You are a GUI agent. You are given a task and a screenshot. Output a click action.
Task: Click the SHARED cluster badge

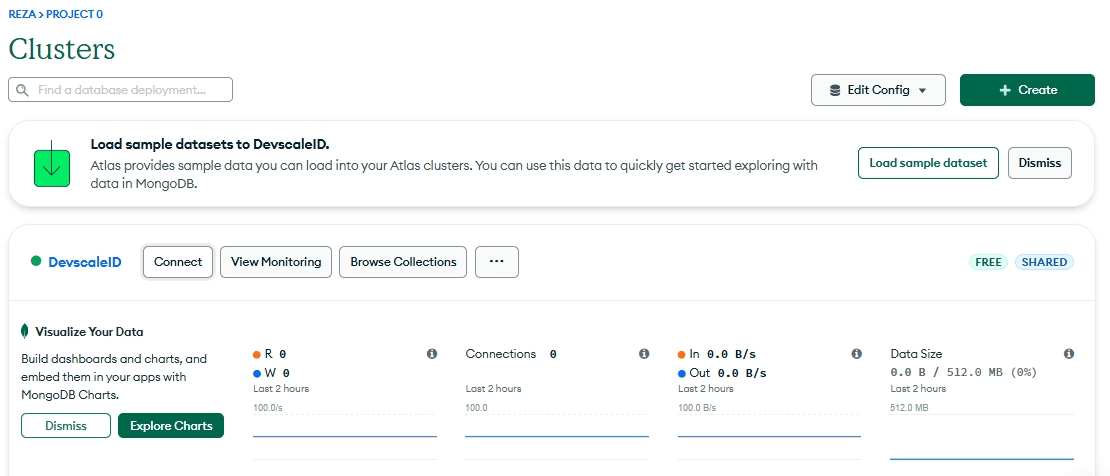pyautogui.click(x=1044, y=262)
